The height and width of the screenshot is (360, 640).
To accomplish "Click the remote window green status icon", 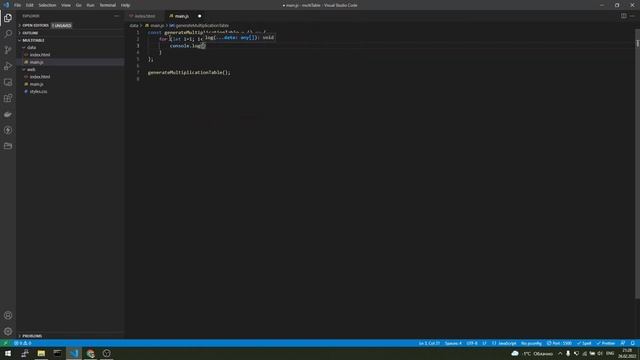I will tap(5, 343).
